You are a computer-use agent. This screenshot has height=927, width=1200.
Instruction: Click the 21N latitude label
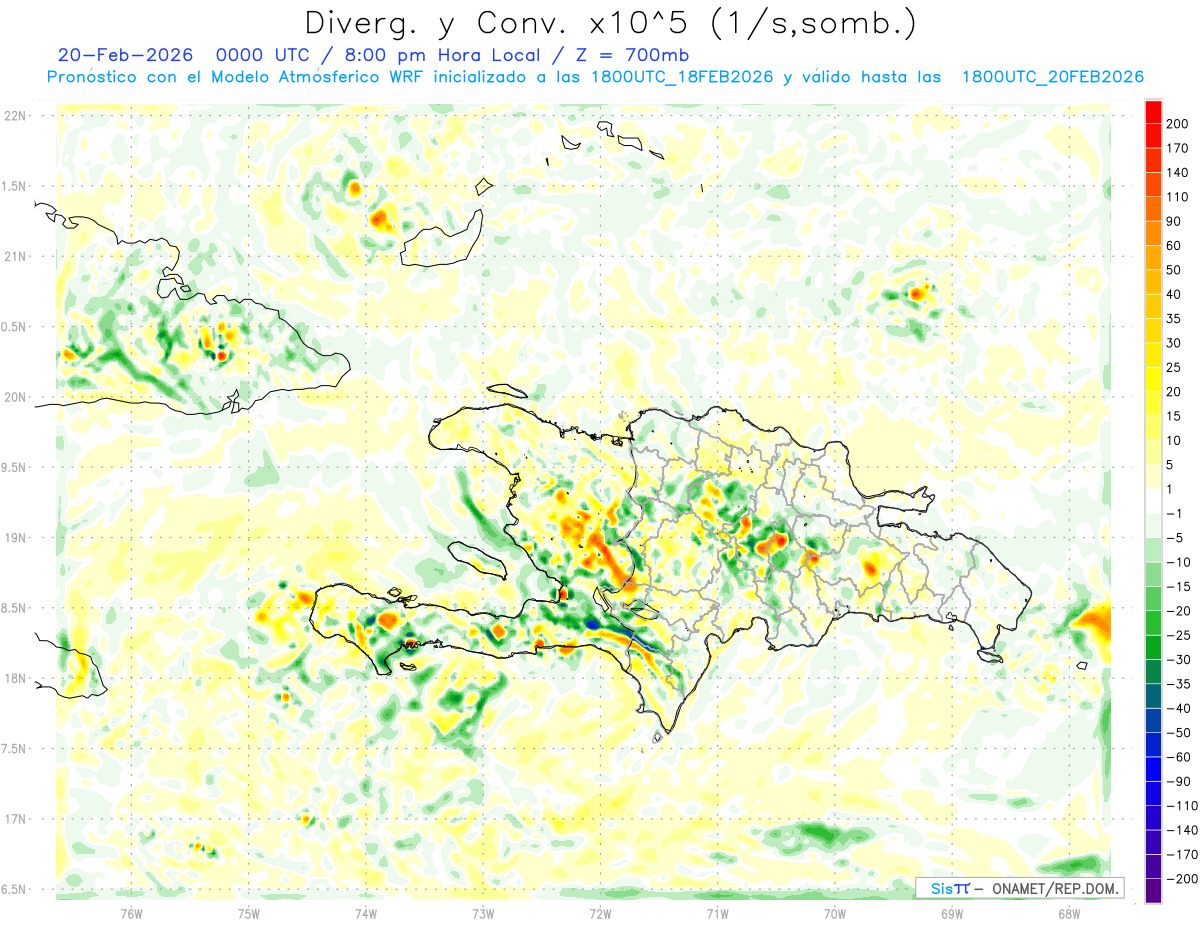pyautogui.click(x=16, y=256)
